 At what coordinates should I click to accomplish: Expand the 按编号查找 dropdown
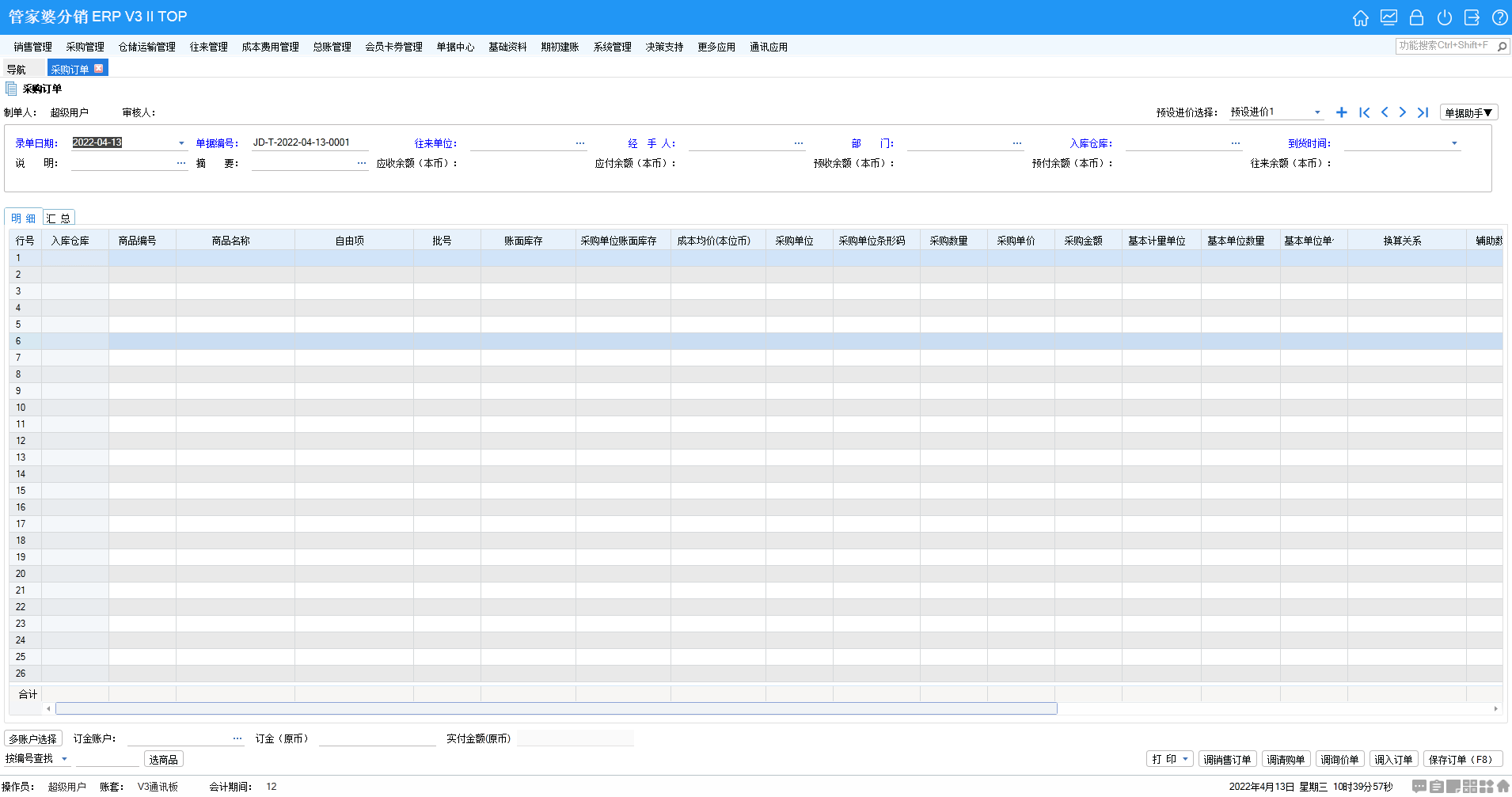coord(65,759)
